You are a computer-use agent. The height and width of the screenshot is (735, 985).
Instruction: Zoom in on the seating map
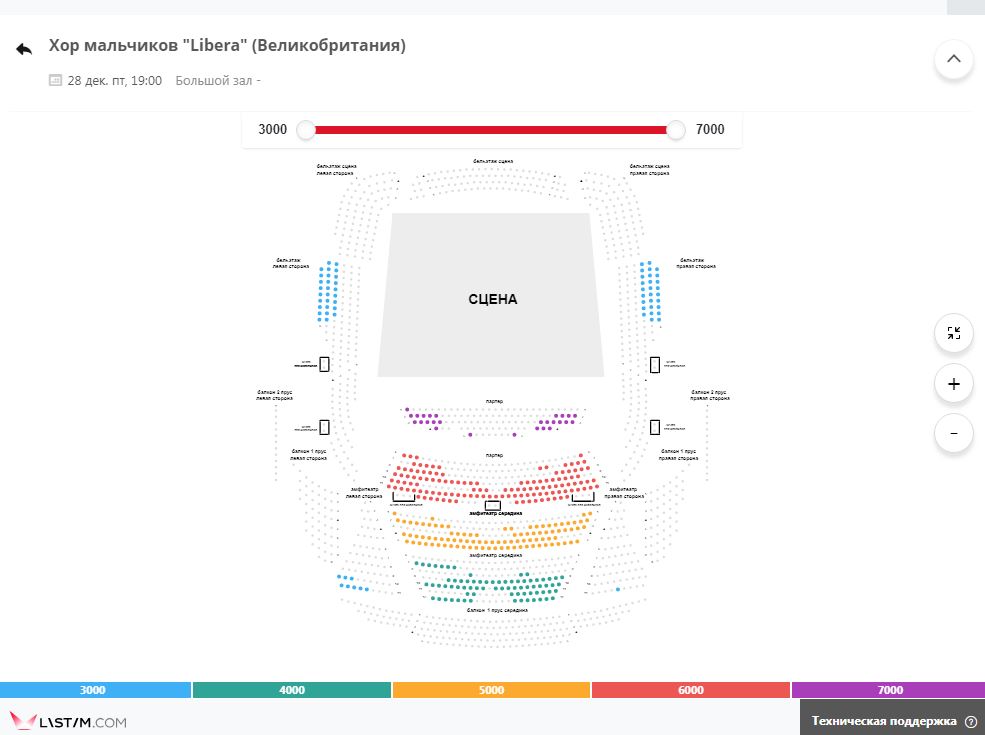954,384
